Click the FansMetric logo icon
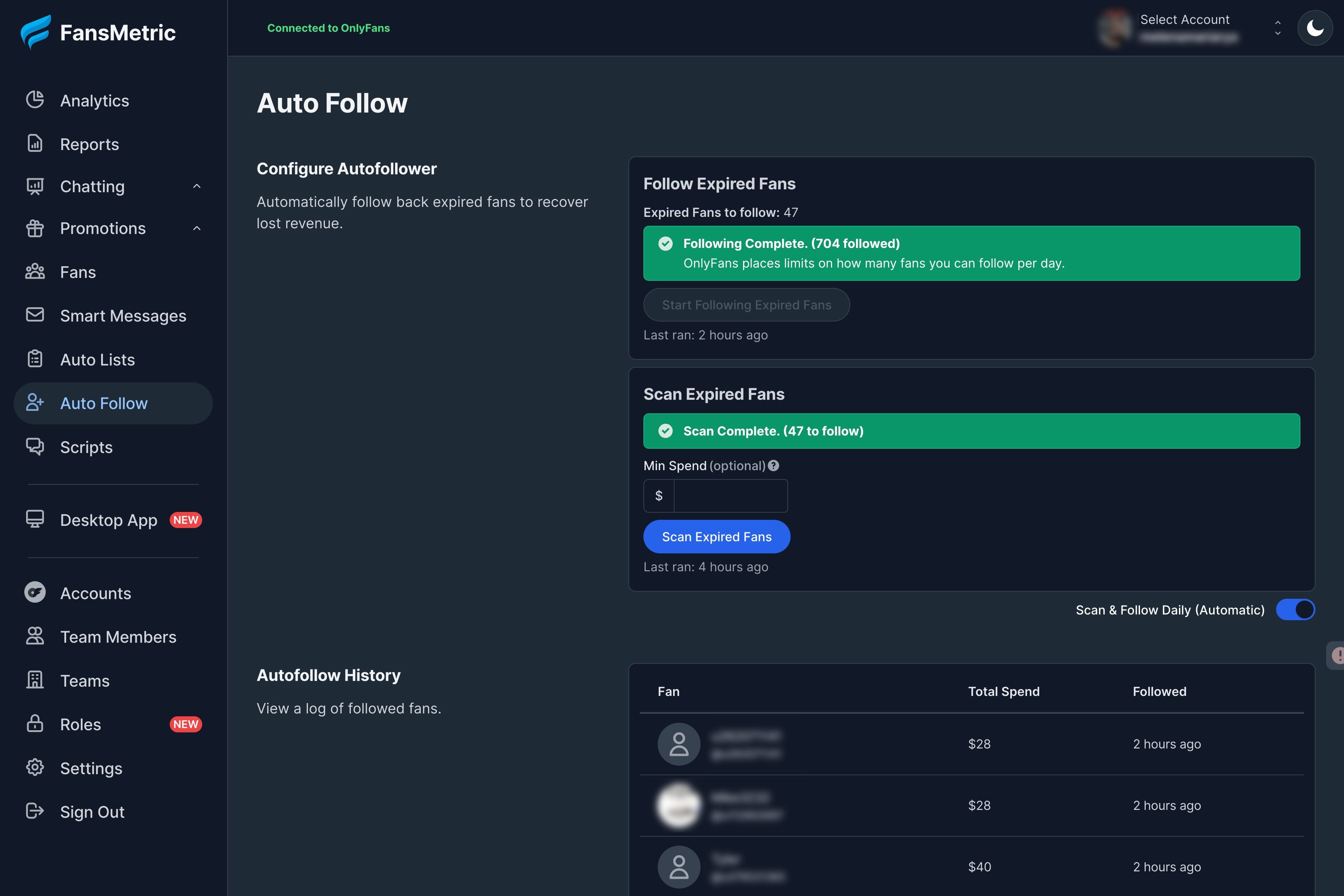 35,32
